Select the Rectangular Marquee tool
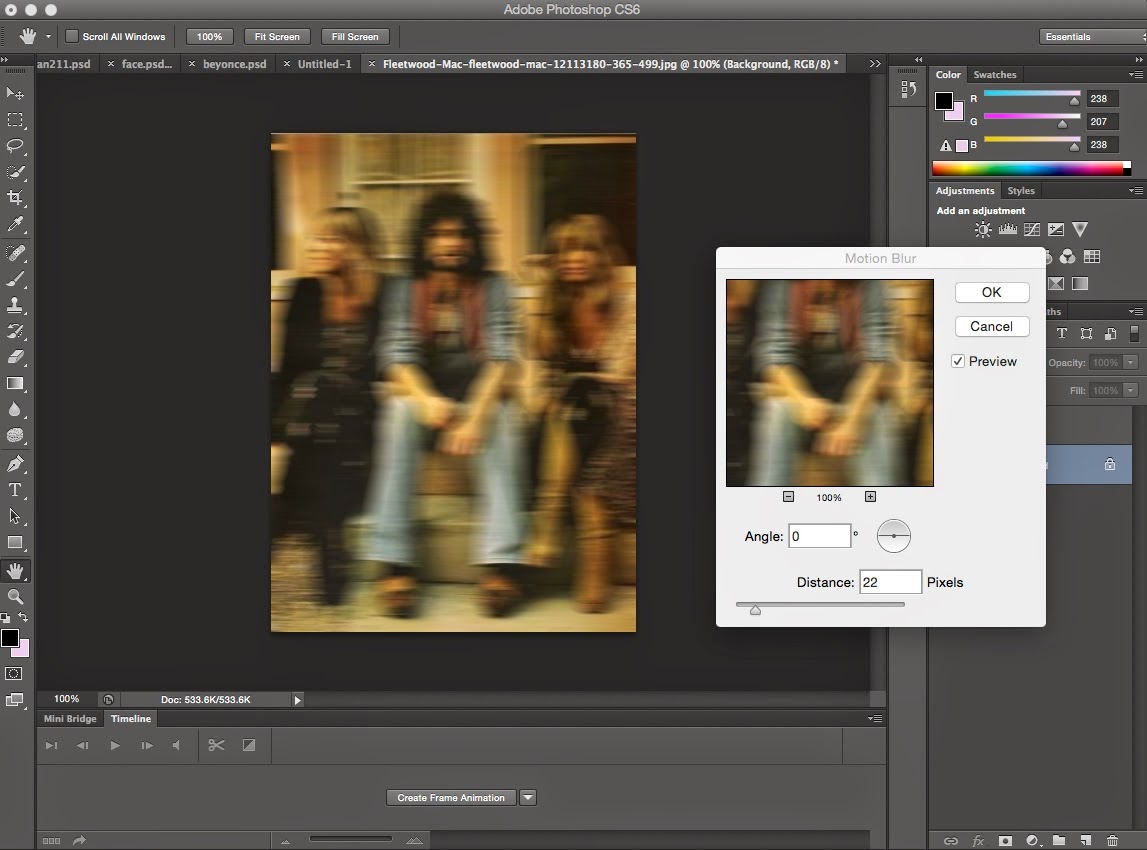 [x=15, y=119]
